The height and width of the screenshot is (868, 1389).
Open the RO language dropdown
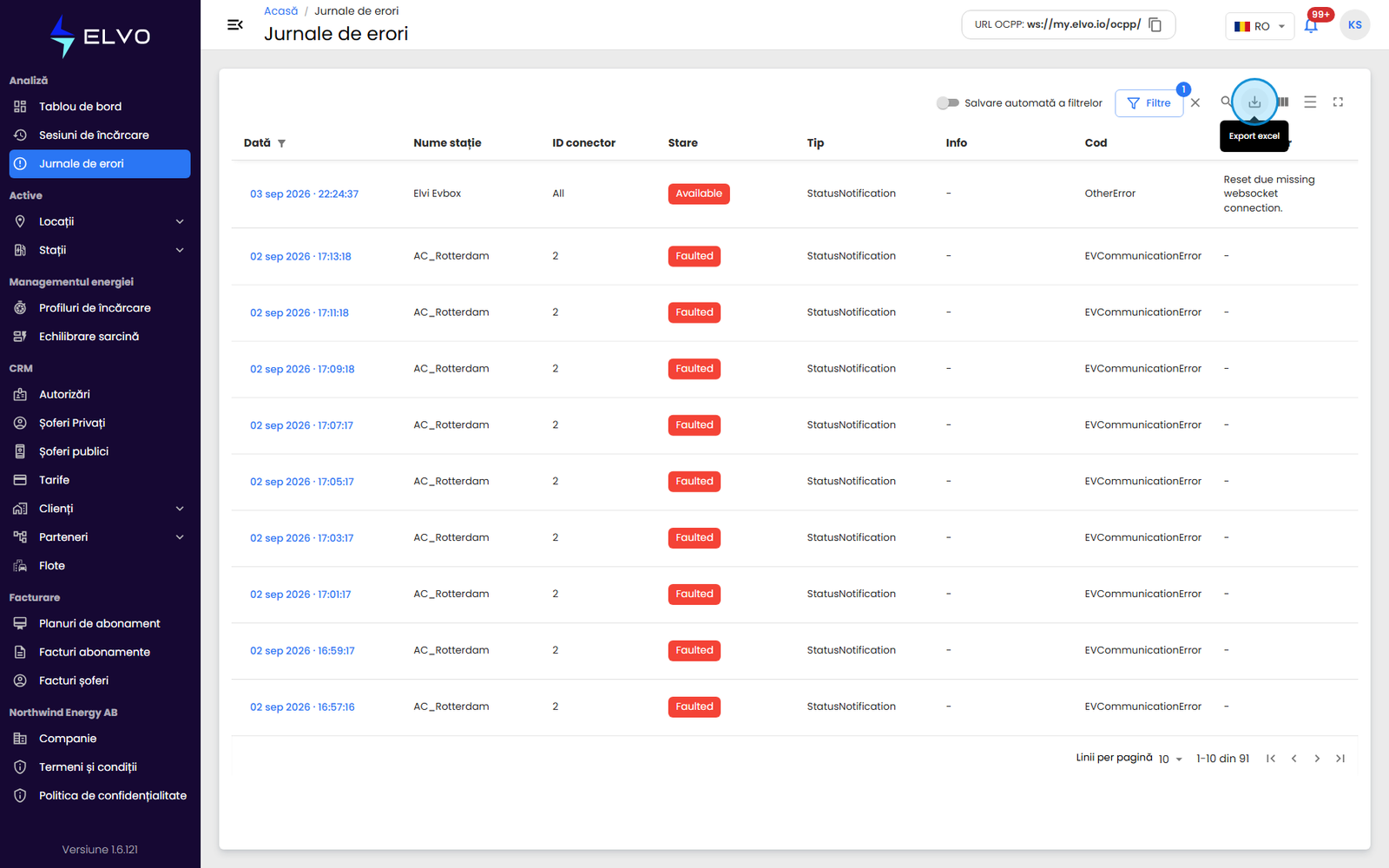click(x=1260, y=26)
